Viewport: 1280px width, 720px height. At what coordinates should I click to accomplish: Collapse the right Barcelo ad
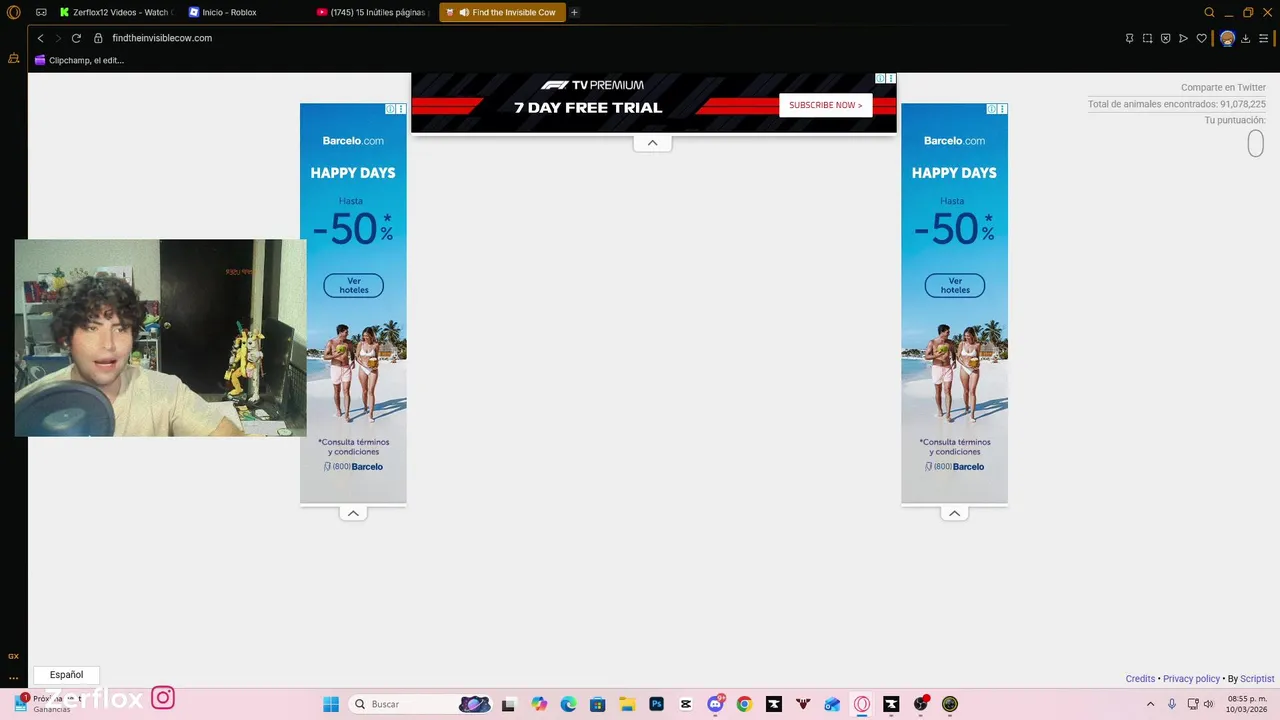point(954,513)
